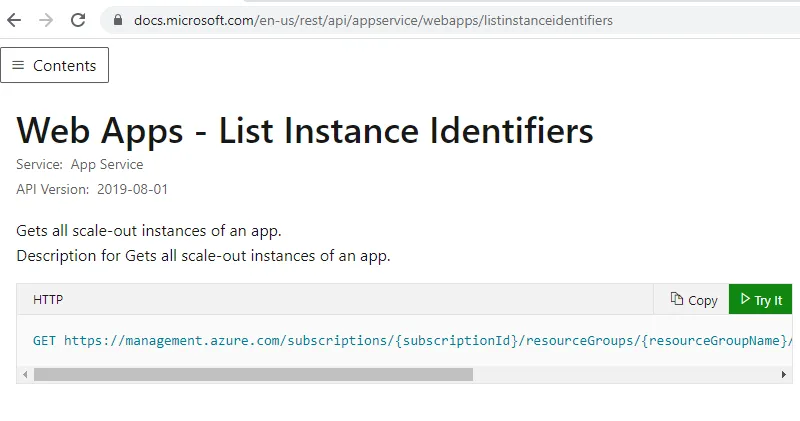Click the 'API Version: 2019-08-01' text
Screen dimensions: 800x421
coord(92,189)
